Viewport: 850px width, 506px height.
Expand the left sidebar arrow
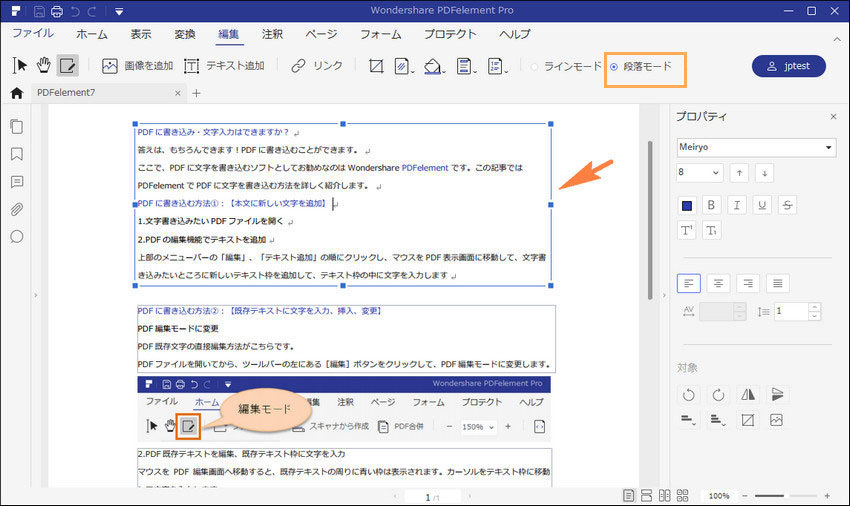click(36, 296)
